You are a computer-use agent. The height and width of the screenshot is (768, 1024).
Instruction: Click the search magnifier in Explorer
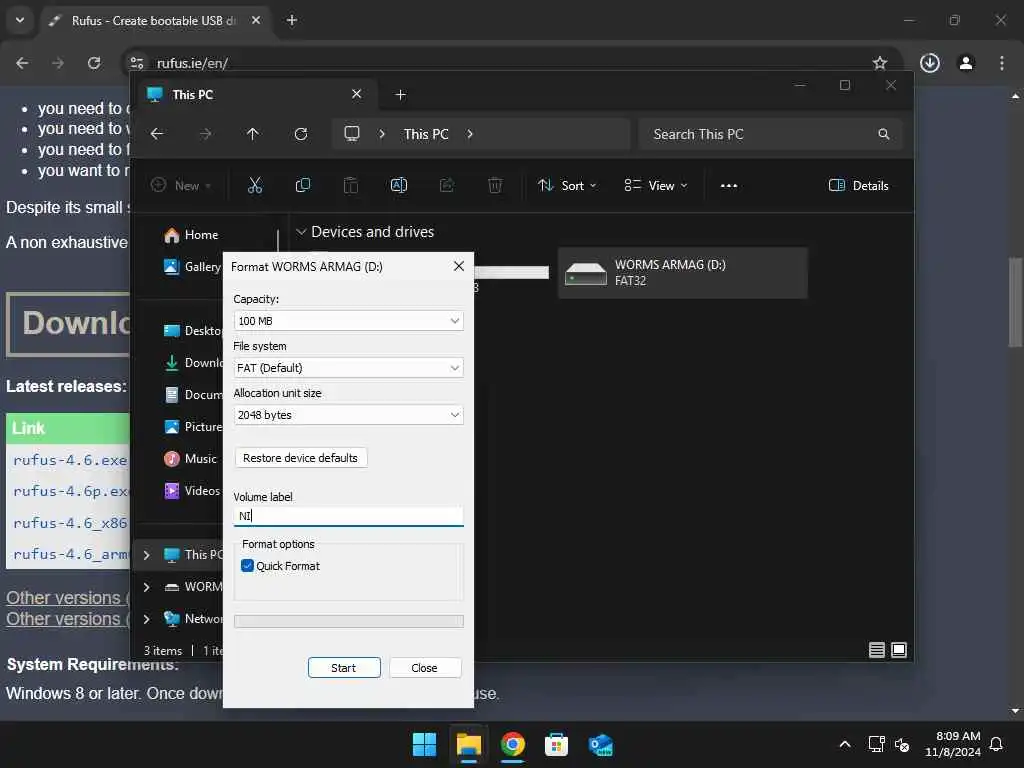point(884,134)
